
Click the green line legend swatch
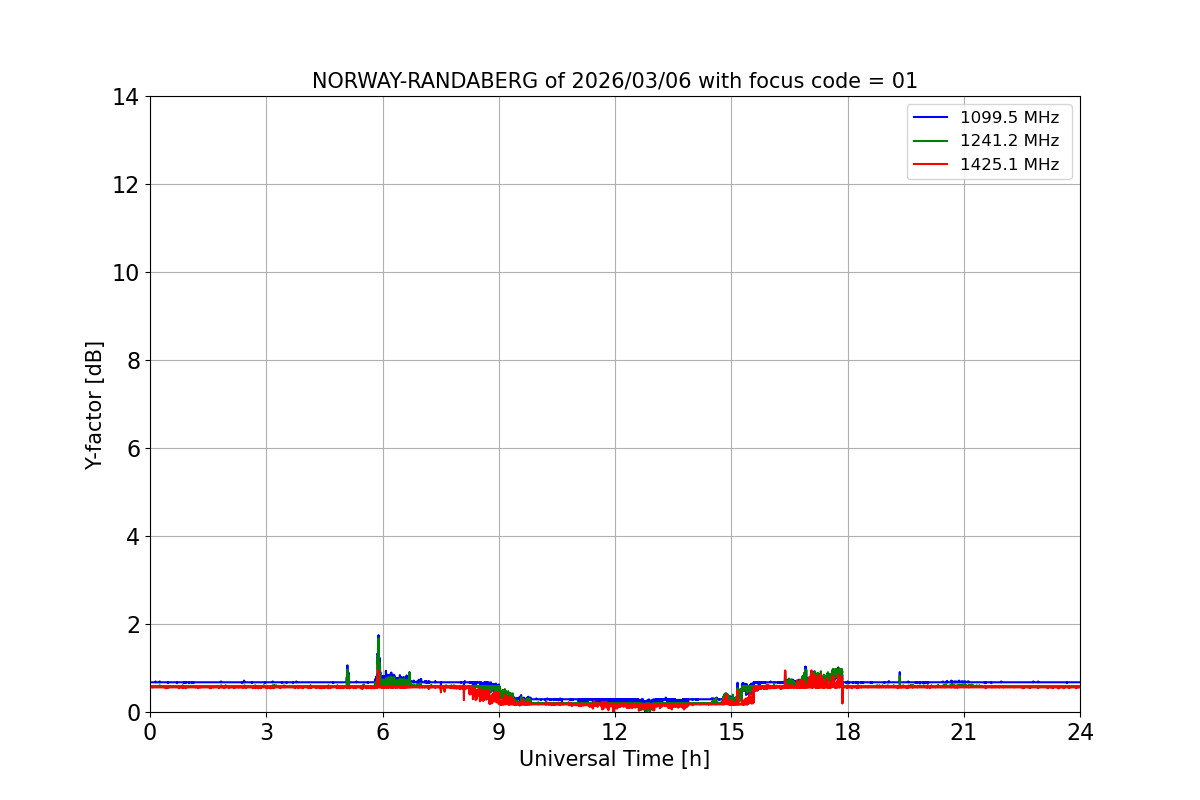pyautogui.click(x=931, y=142)
